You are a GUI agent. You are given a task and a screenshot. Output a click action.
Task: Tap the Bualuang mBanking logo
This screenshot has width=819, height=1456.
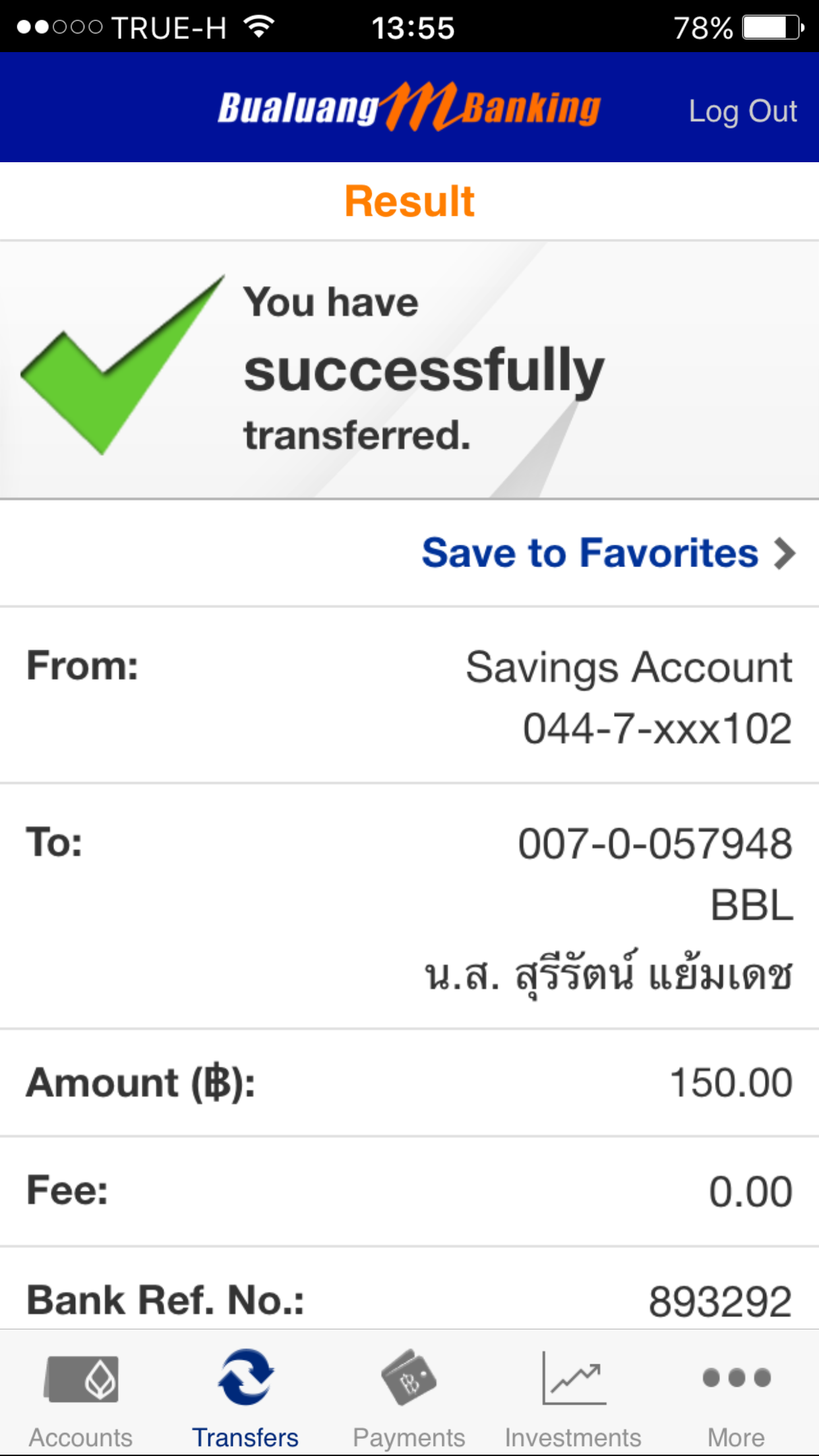[x=409, y=107]
